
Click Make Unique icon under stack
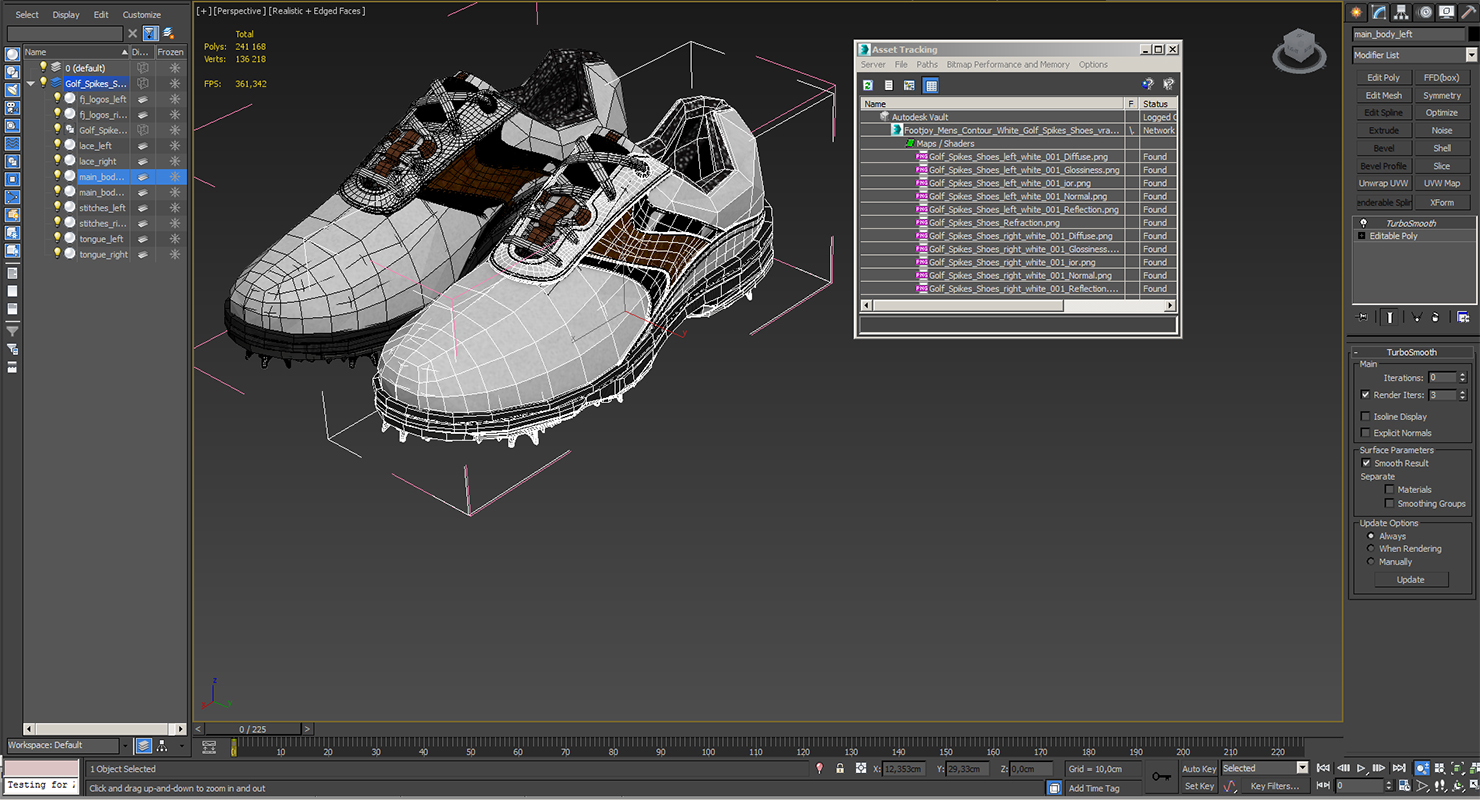(1416, 317)
